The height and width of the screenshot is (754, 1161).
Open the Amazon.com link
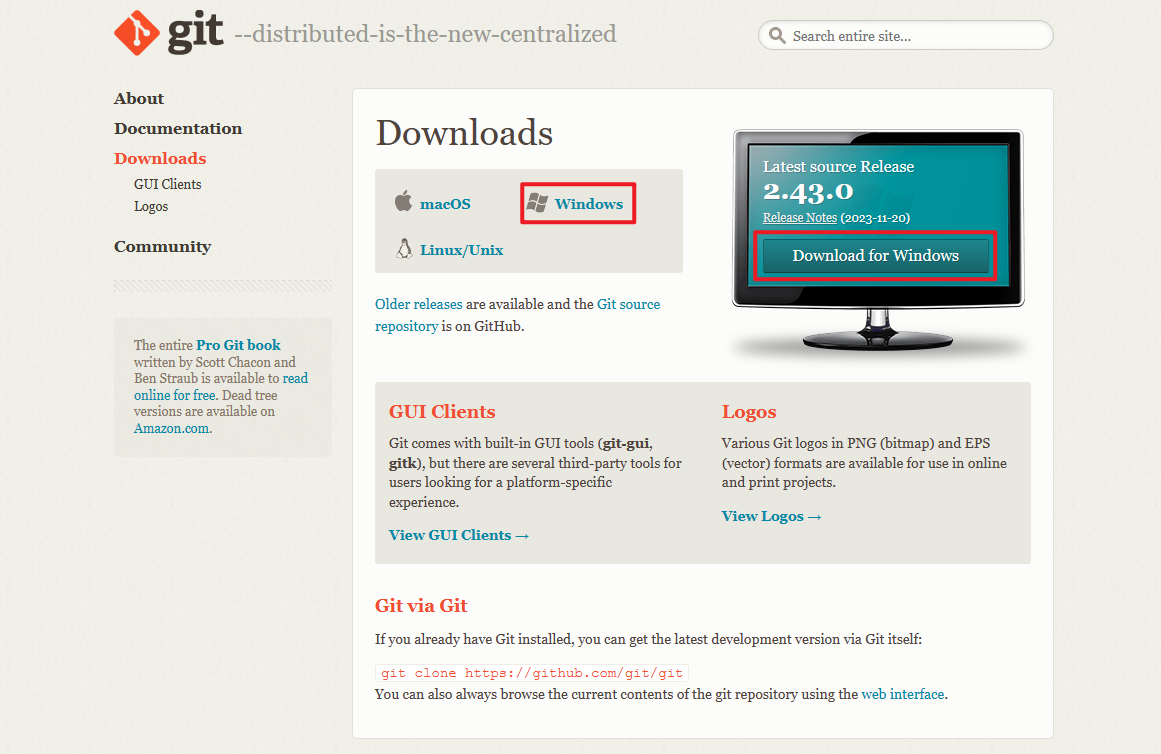172,427
